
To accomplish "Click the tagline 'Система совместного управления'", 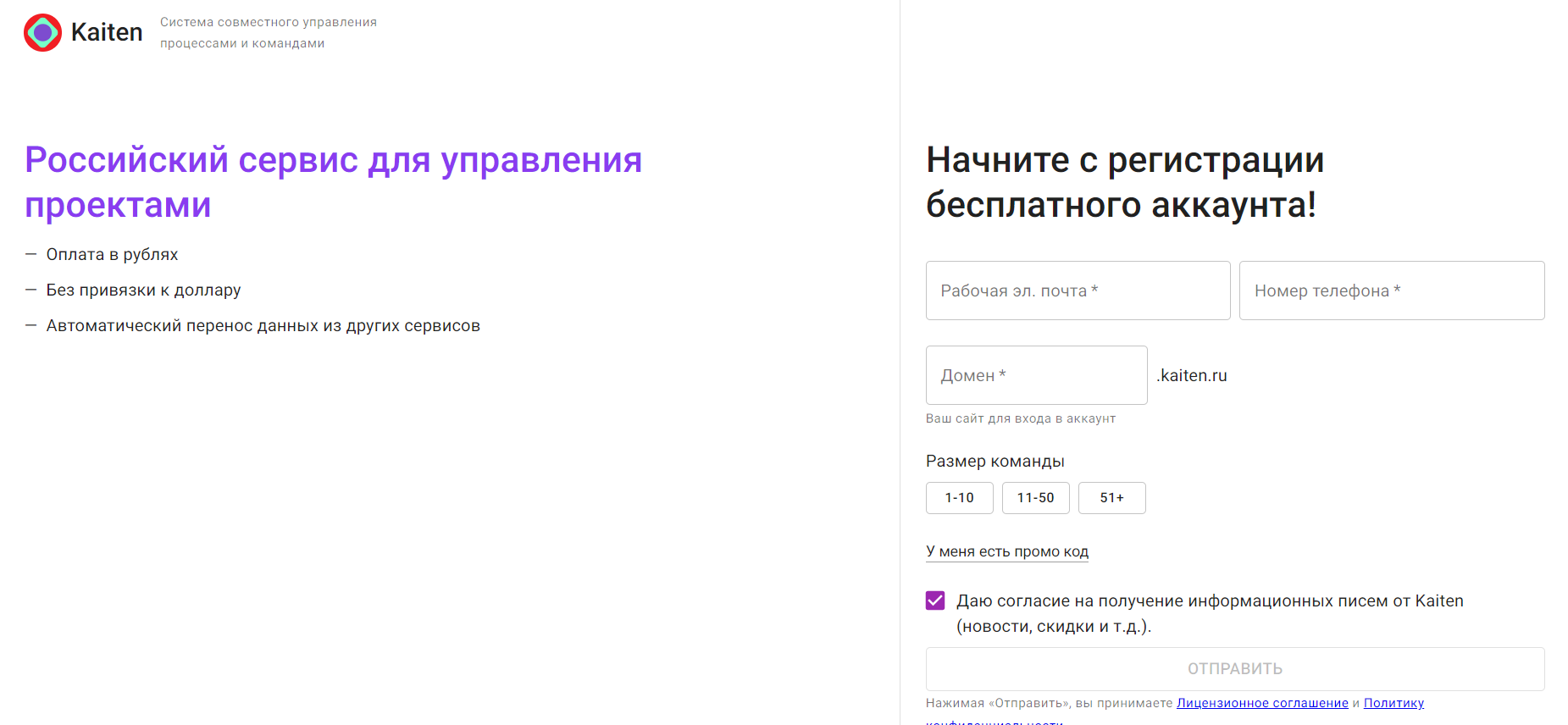I will (x=269, y=22).
